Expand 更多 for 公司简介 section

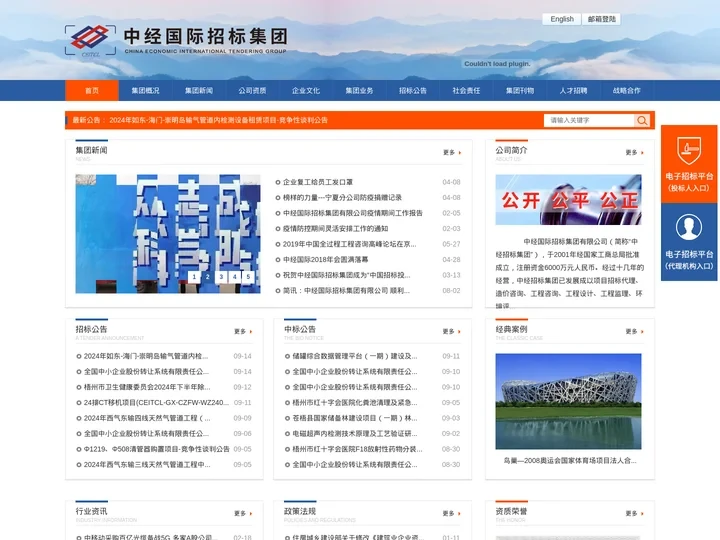[635, 152]
